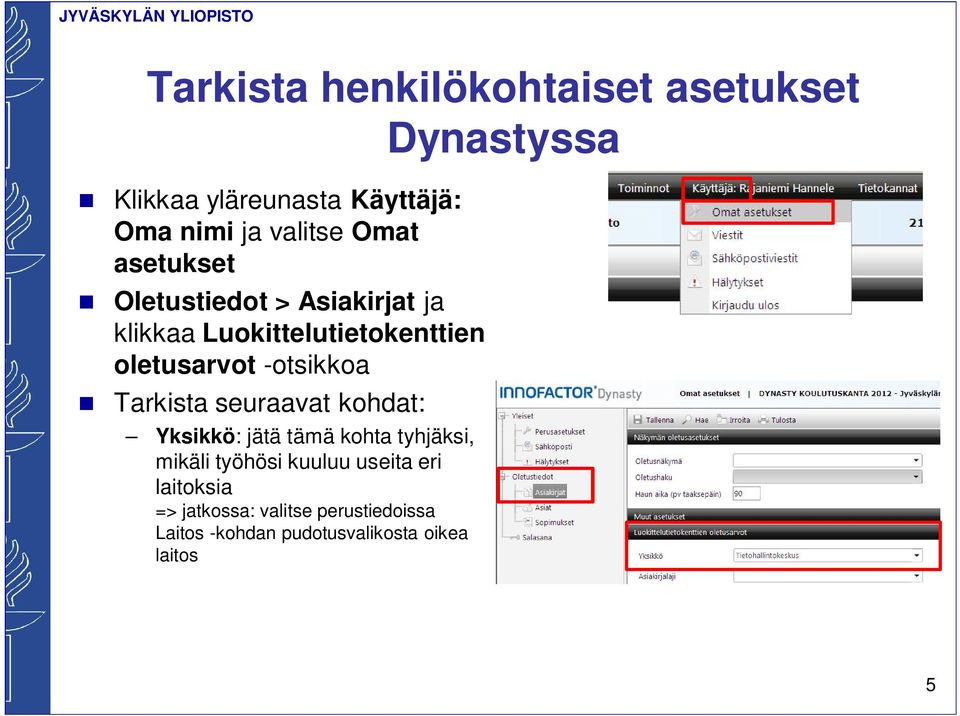Viewport: 960px width, 716px height.
Task: Click the tools icon beside Omat asetukset
Action: [x=694, y=212]
